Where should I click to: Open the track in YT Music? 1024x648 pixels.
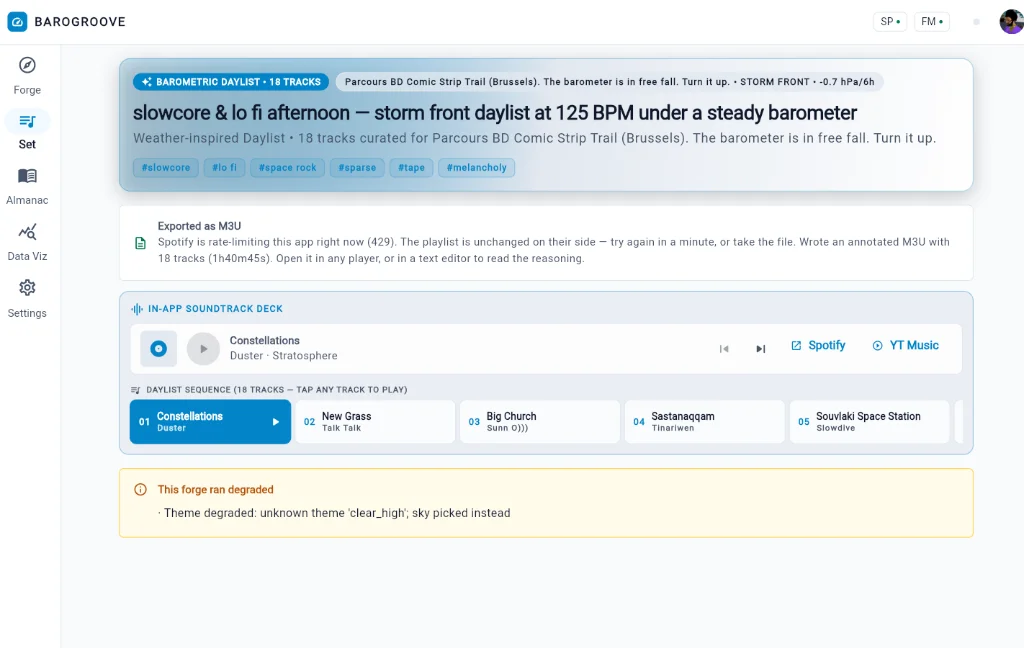click(906, 346)
